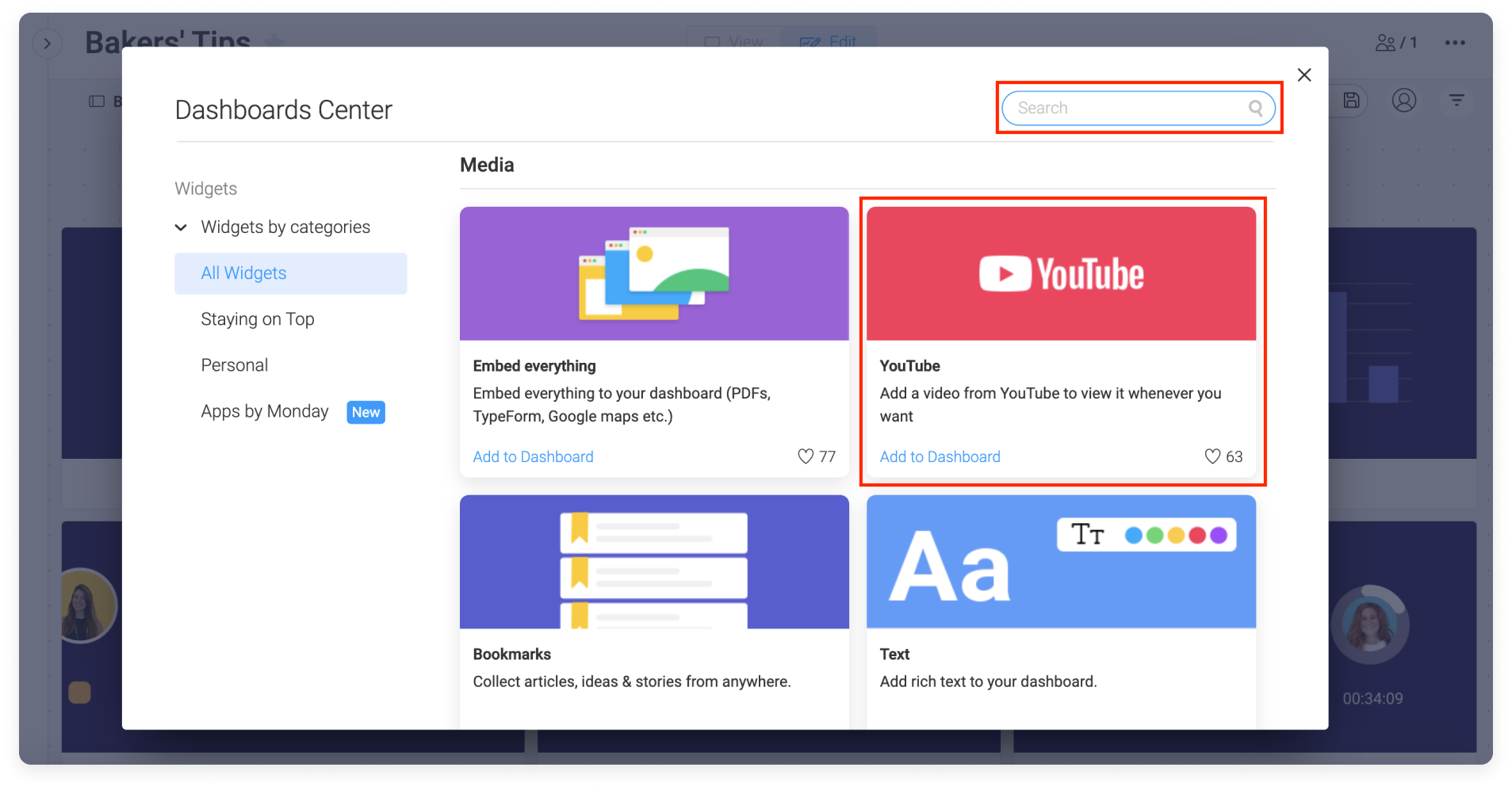Click the 63 likes count
This screenshot has width=1512, height=790.
1234,456
